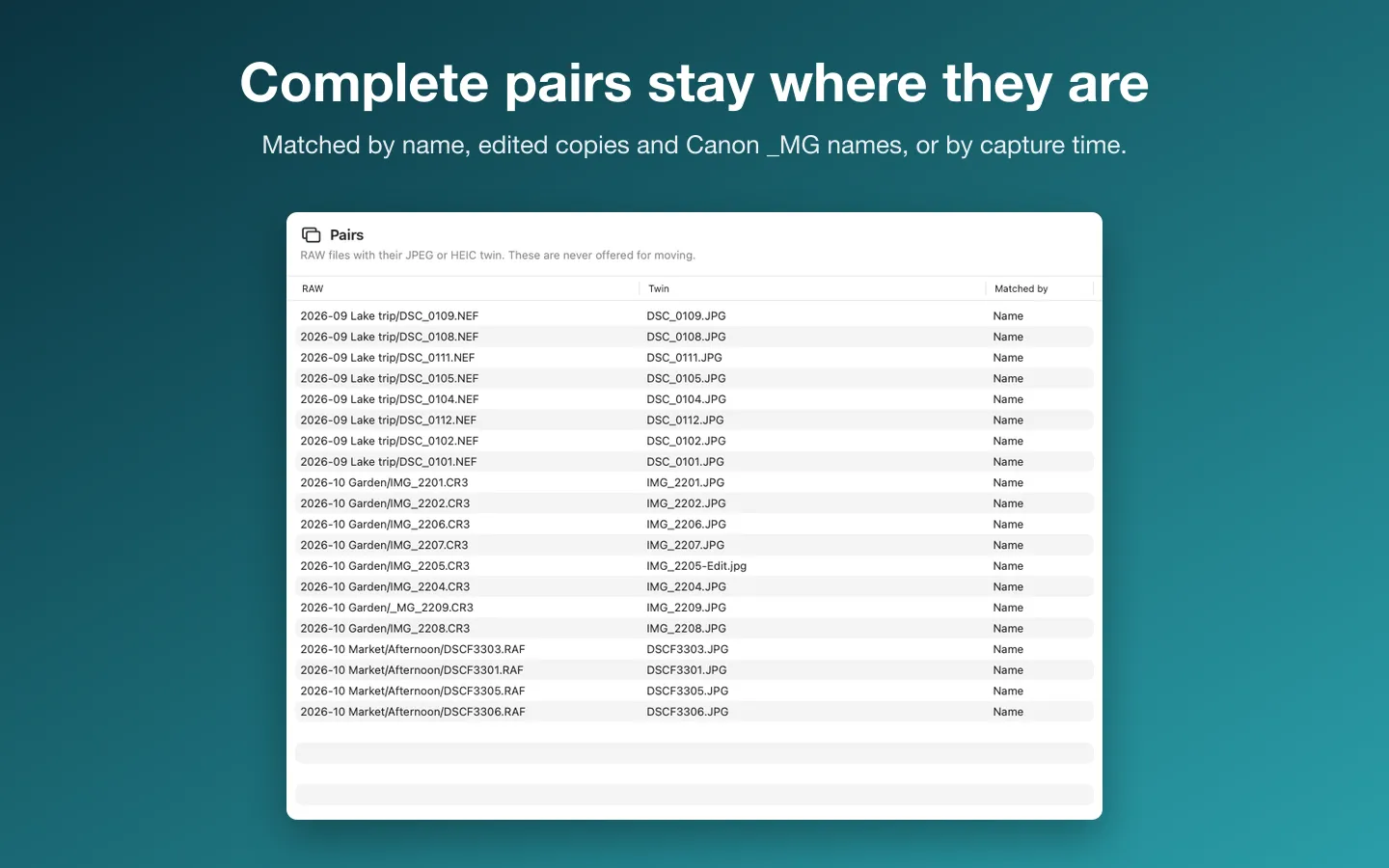
Task: Click the twin file DSCF3303.JPG
Action: [x=688, y=649]
